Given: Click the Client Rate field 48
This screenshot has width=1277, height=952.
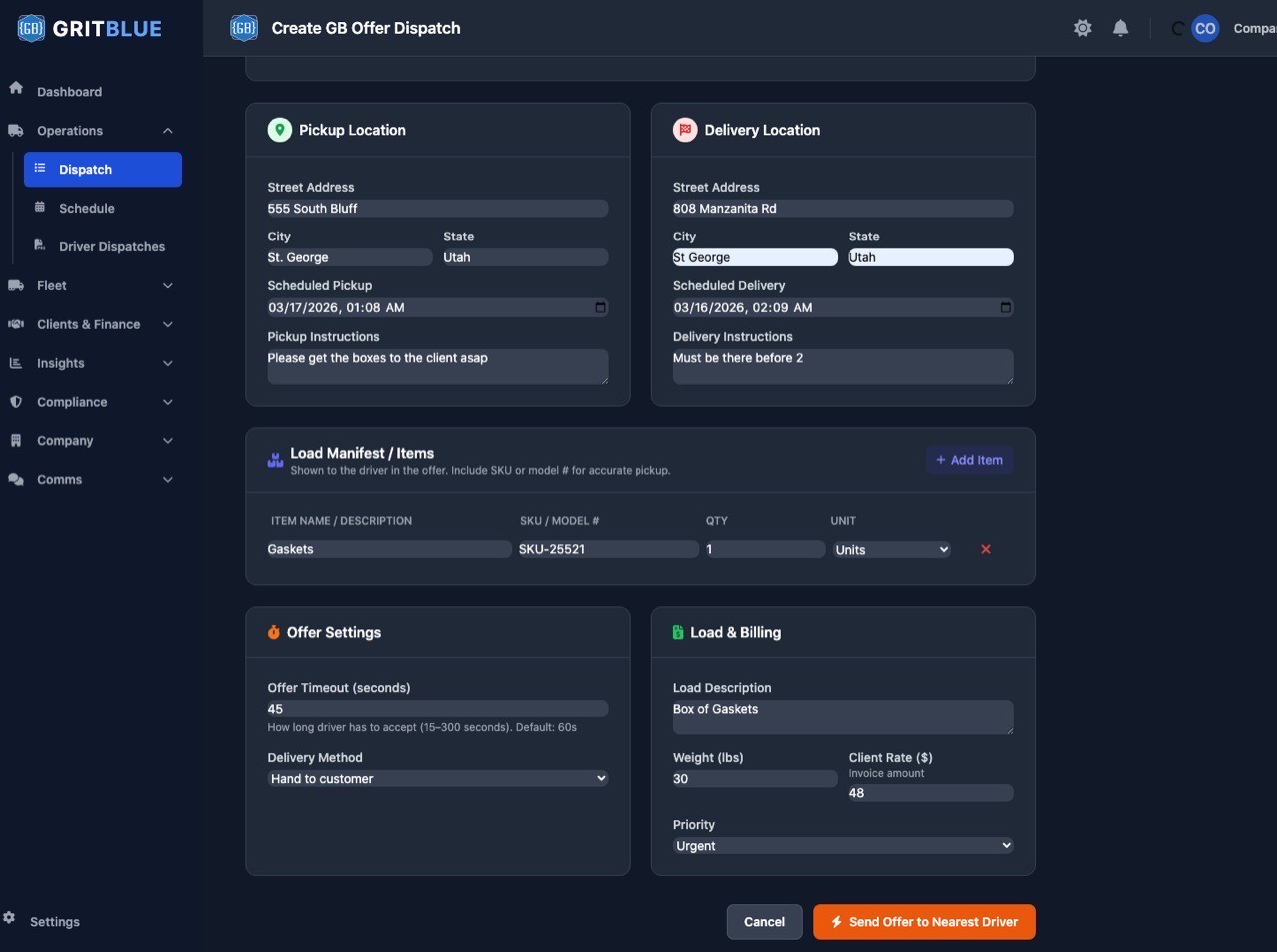Looking at the screenshot, I should [931, 793].
